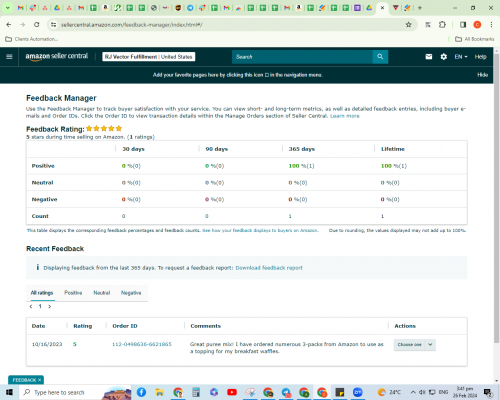
Task: Click the search magnifier button
Action: point(380,57)
